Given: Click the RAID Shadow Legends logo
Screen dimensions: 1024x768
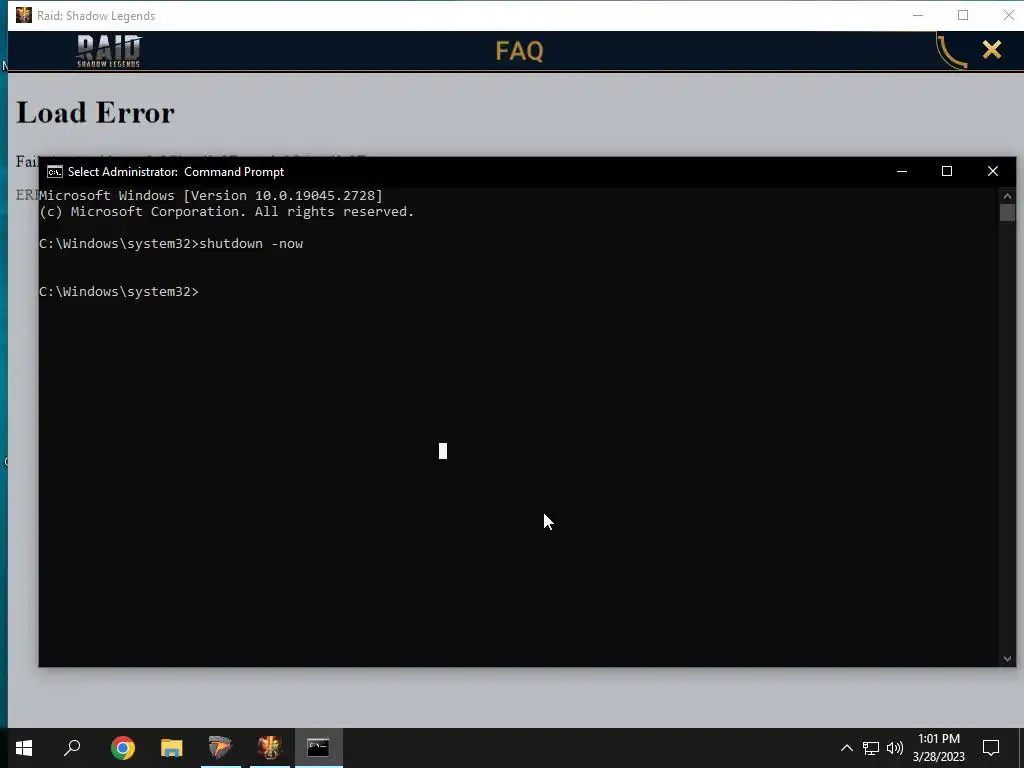Looking at the screenshot, I should [x=108, y=51].
